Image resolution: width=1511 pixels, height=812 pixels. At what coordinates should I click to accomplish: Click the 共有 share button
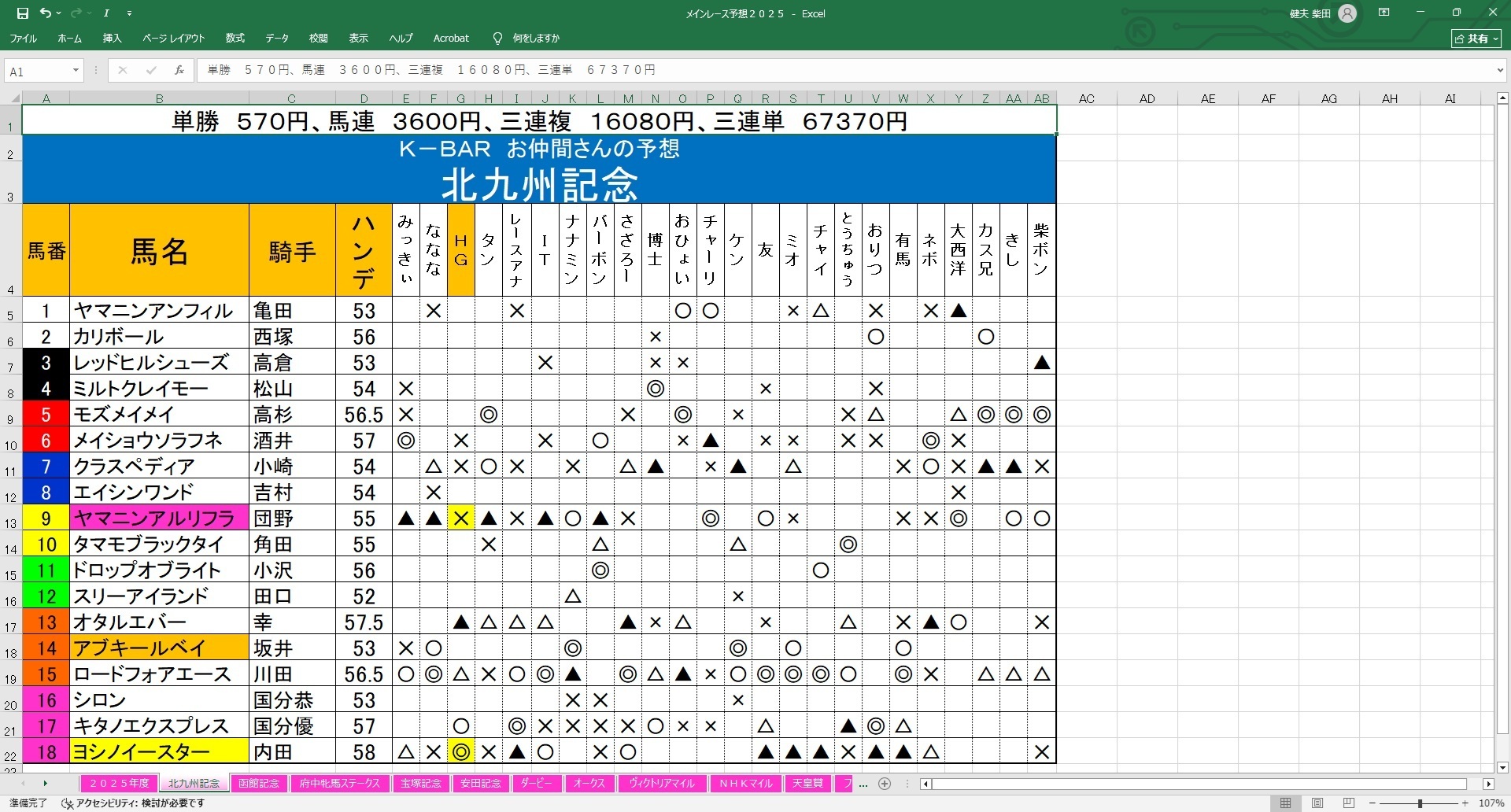(1476, 38)
